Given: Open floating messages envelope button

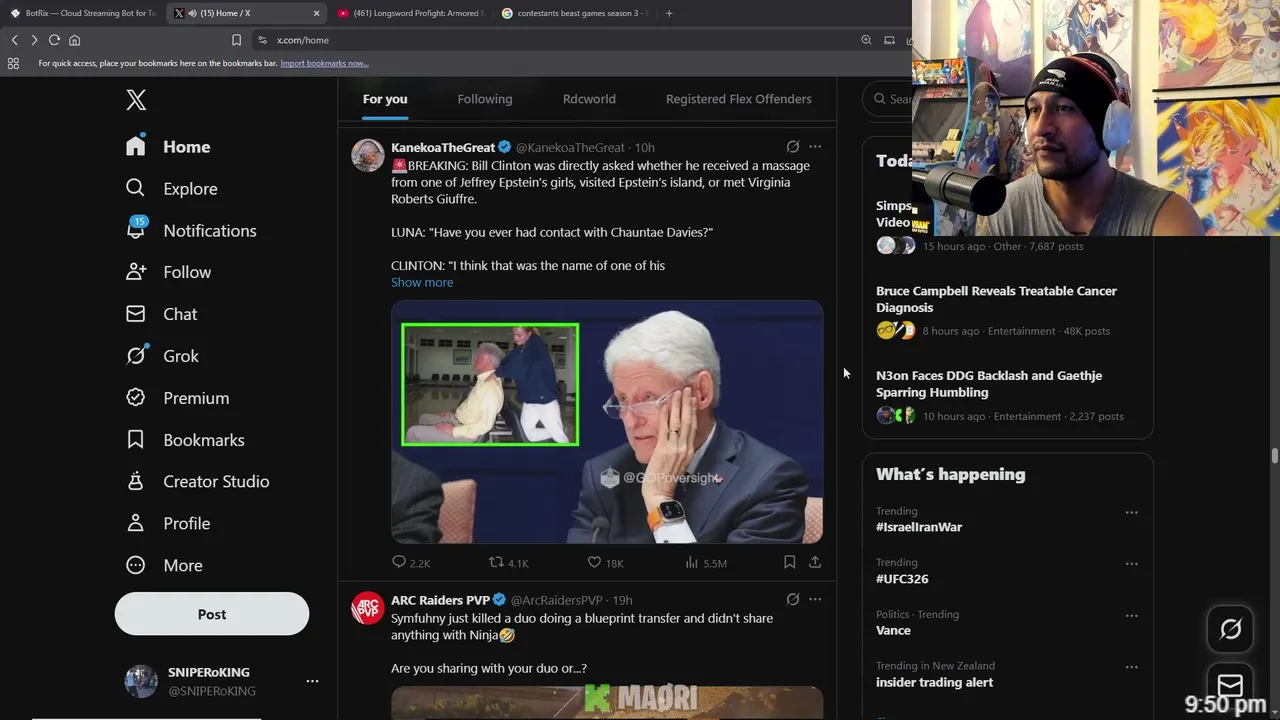Looking at the screenshot, I should click(x=1230, y=683).
